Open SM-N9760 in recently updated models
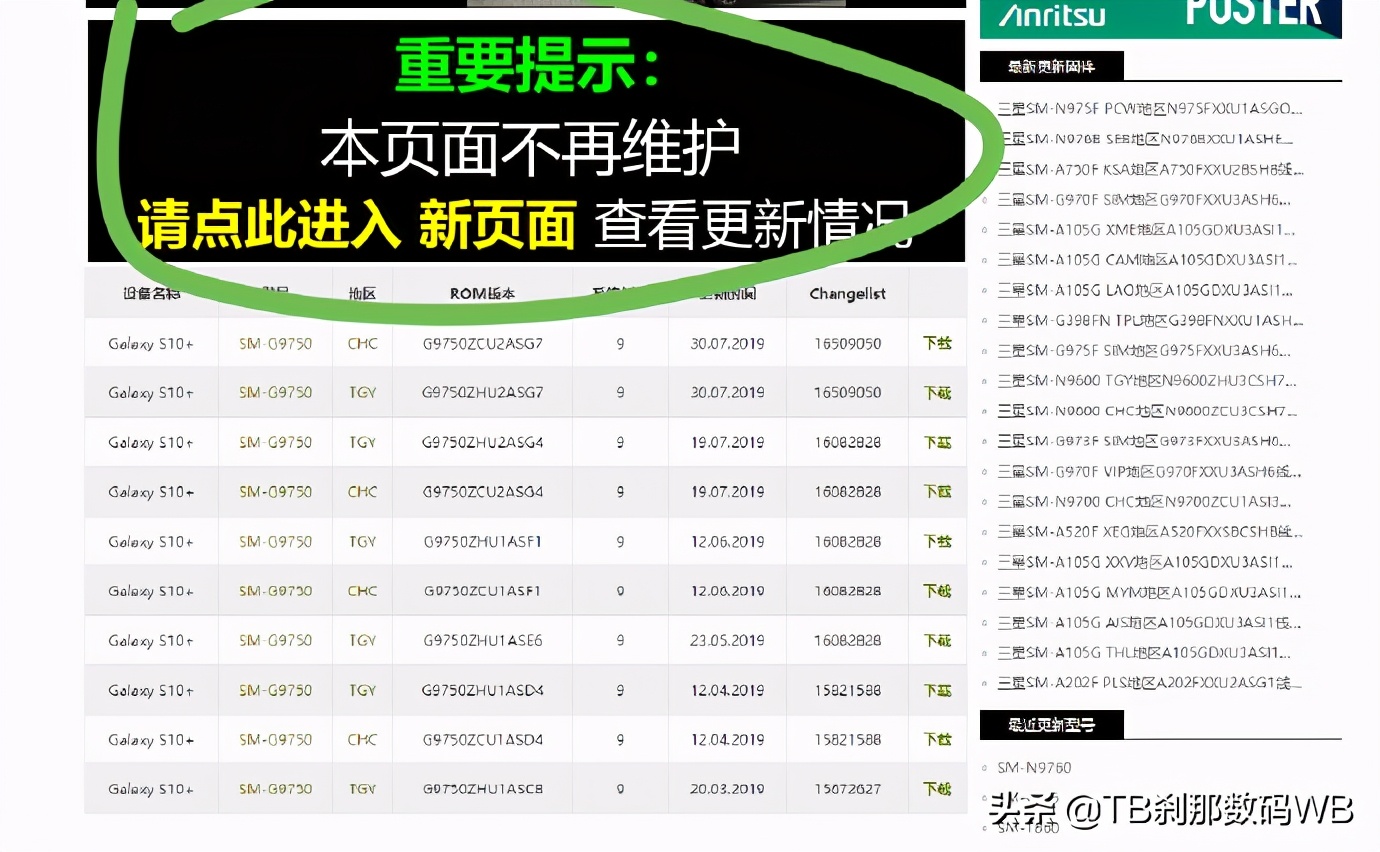1380x852 pixels. (1034, 768)
